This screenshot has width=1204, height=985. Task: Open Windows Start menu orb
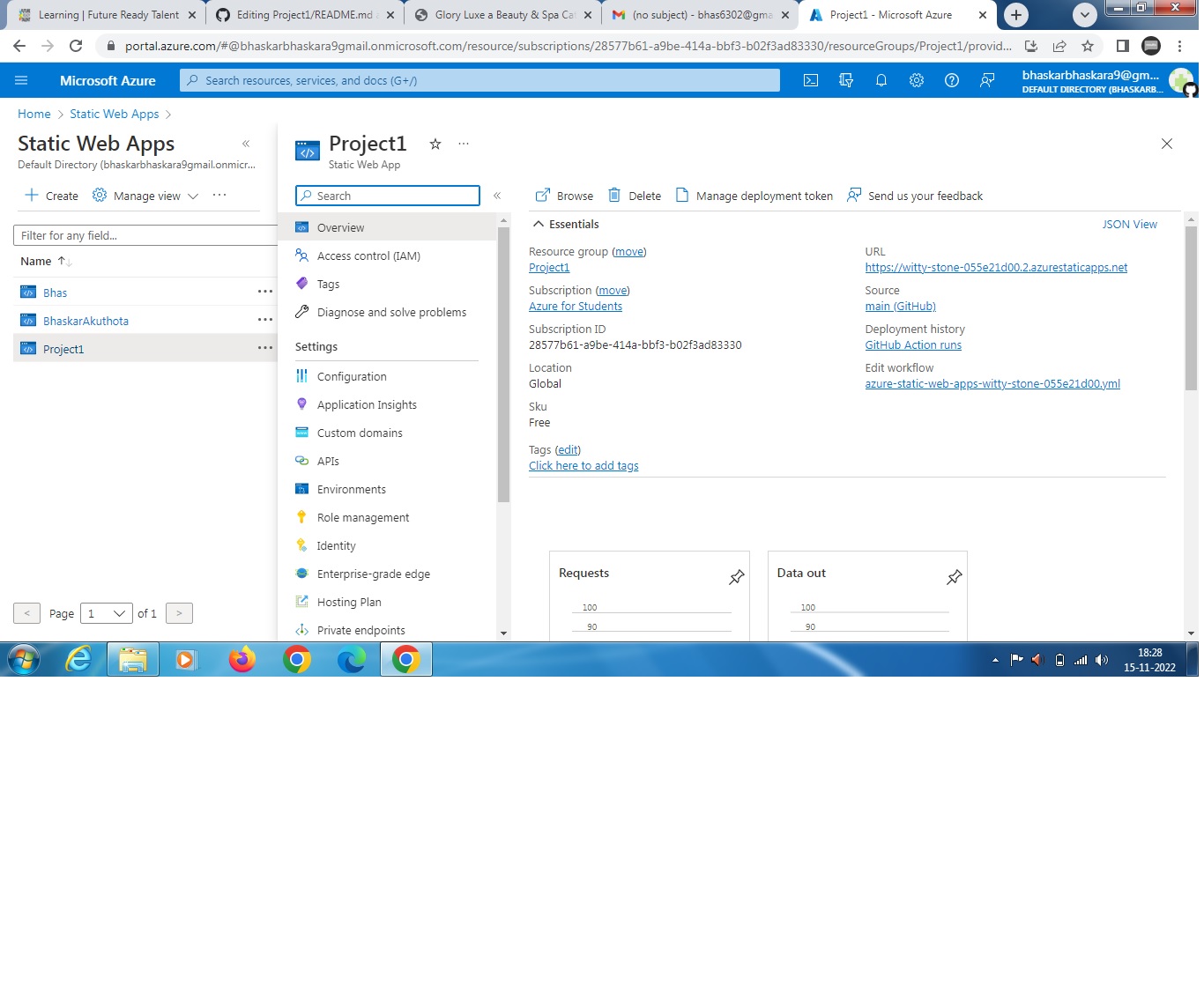(x=24, y=659)
